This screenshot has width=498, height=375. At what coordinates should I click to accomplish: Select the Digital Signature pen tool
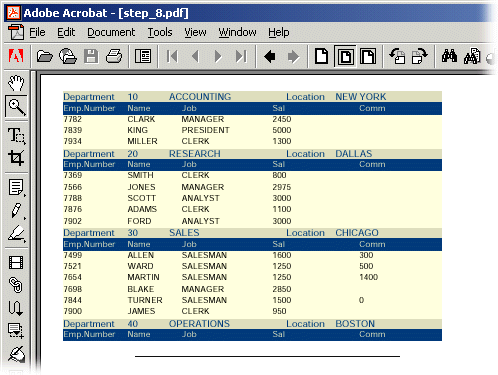[17, 354]
